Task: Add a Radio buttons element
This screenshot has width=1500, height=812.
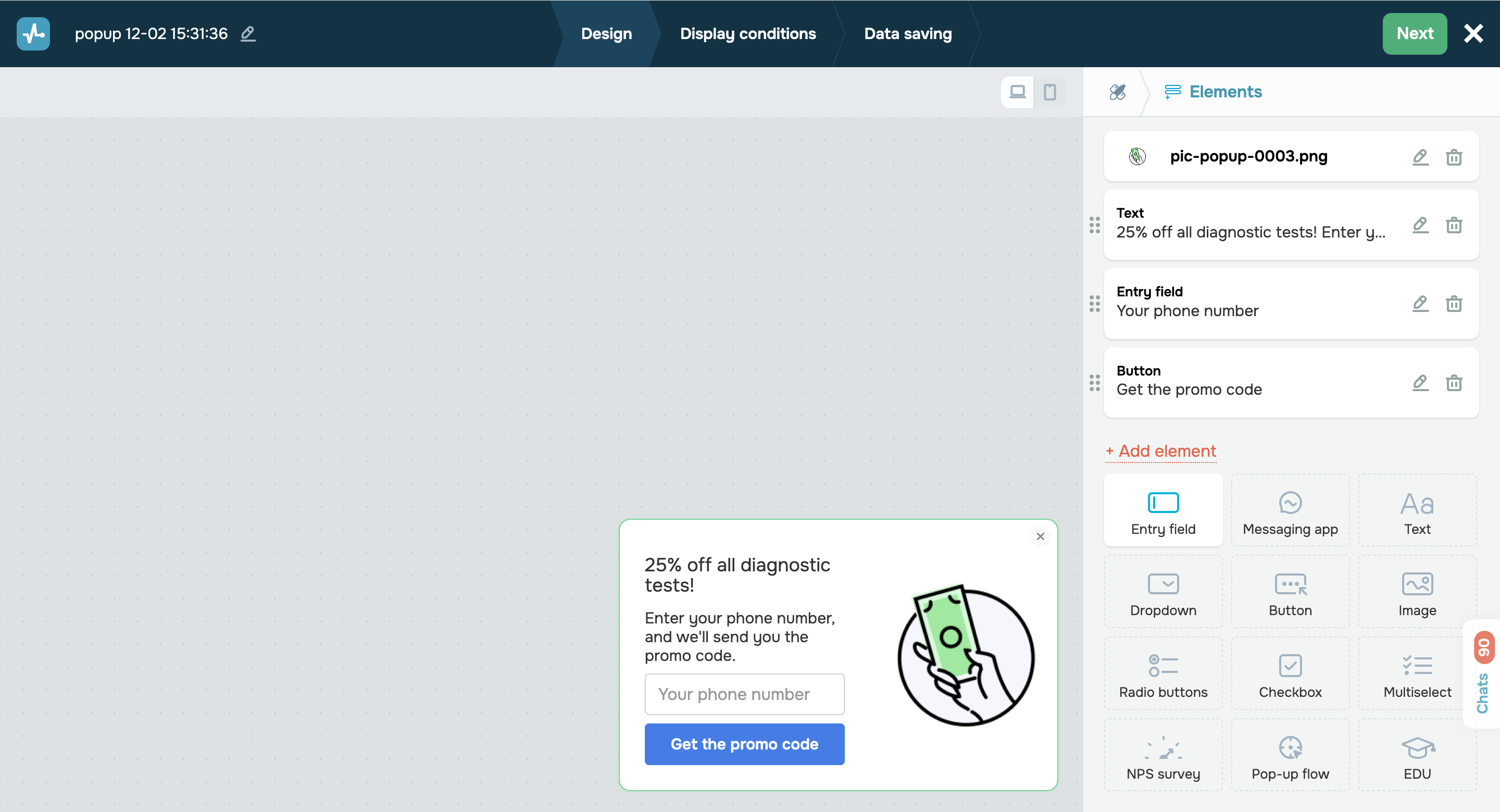Action: point(1163,674)
